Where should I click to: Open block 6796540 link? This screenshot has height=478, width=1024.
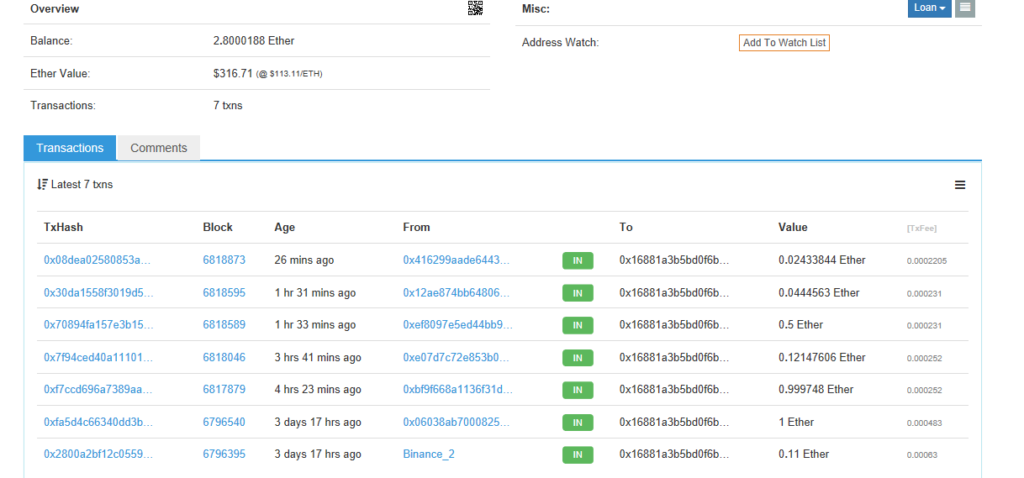pos(224,422)
